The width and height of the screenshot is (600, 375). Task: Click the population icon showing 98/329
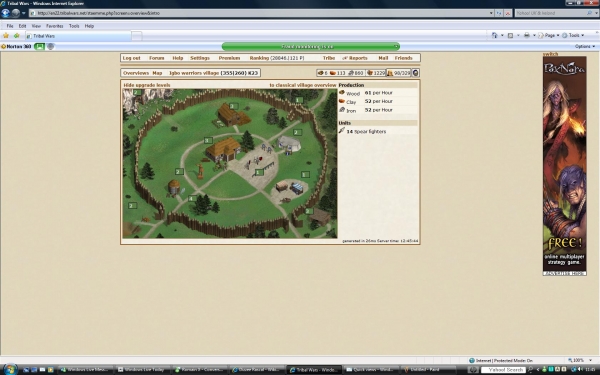[x=390, y=73]
